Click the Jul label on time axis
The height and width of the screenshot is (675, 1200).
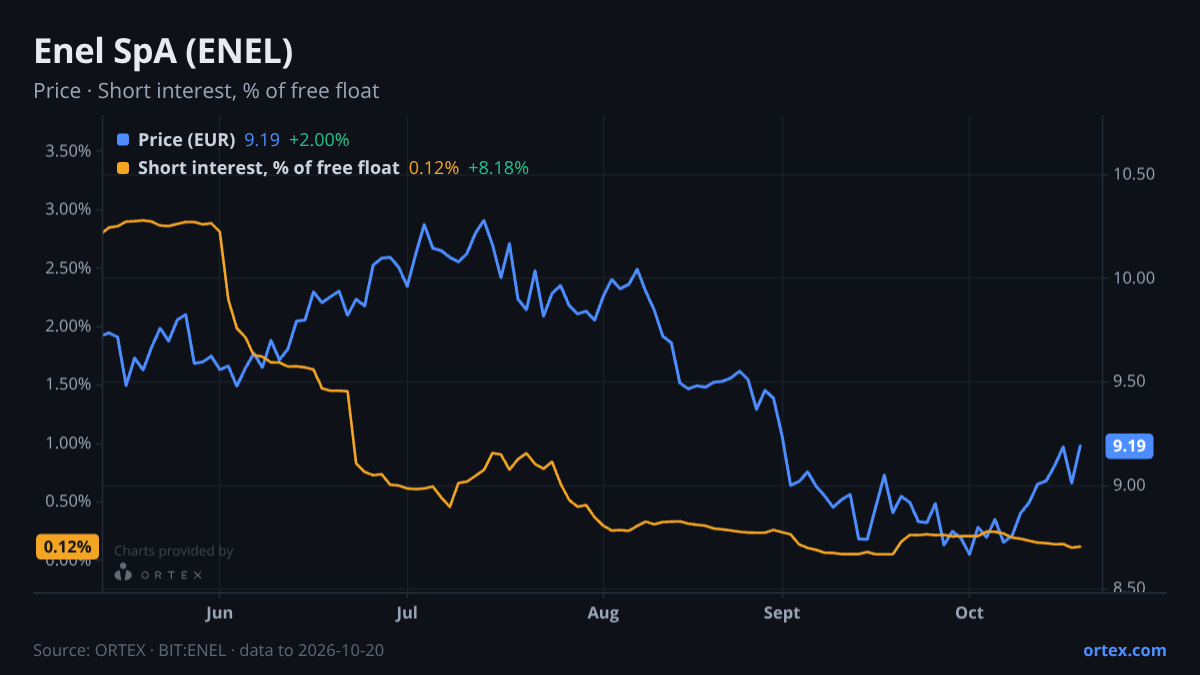(406, 613)
